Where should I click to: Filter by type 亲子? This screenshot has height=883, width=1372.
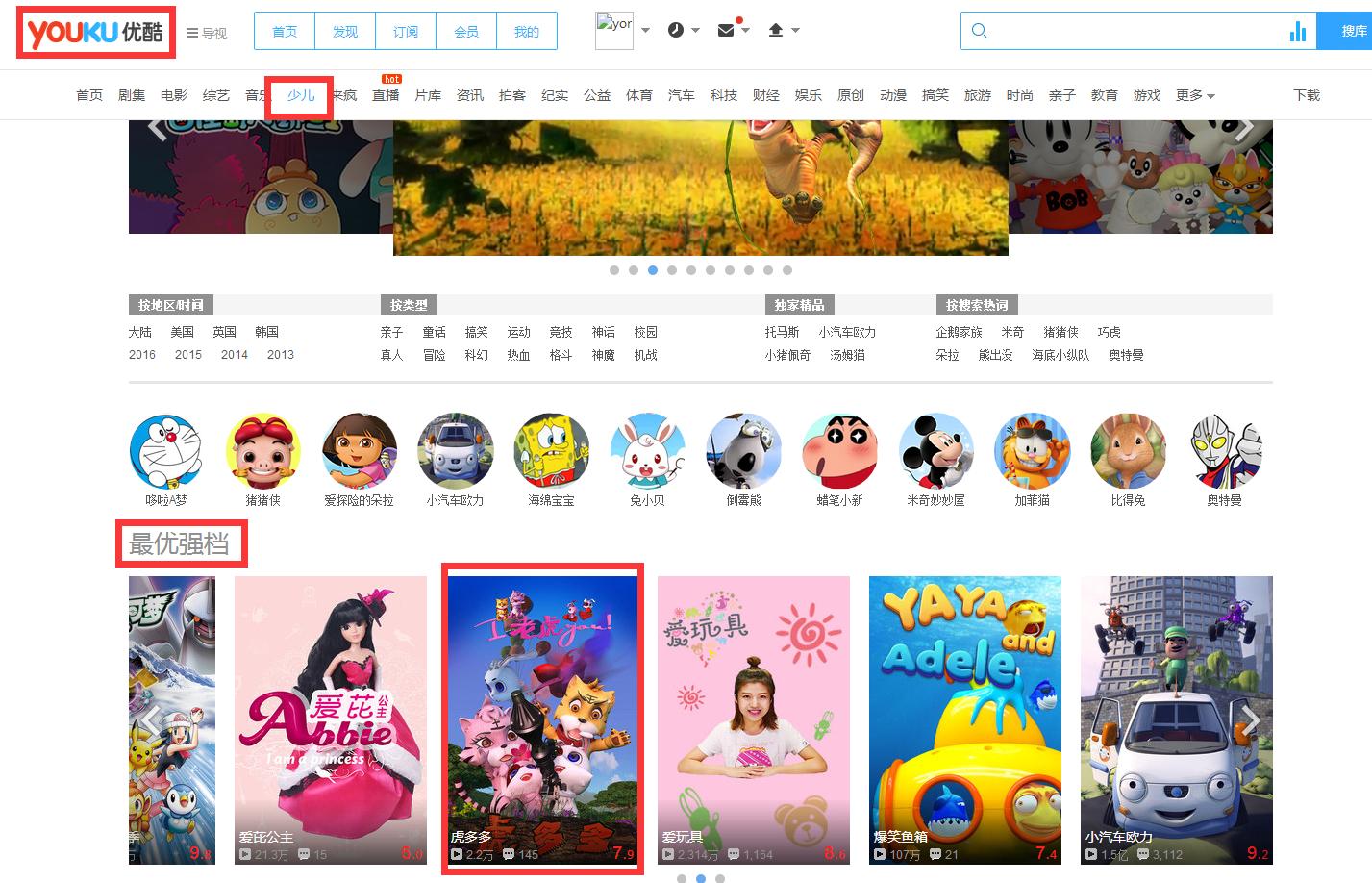point(392,332)
